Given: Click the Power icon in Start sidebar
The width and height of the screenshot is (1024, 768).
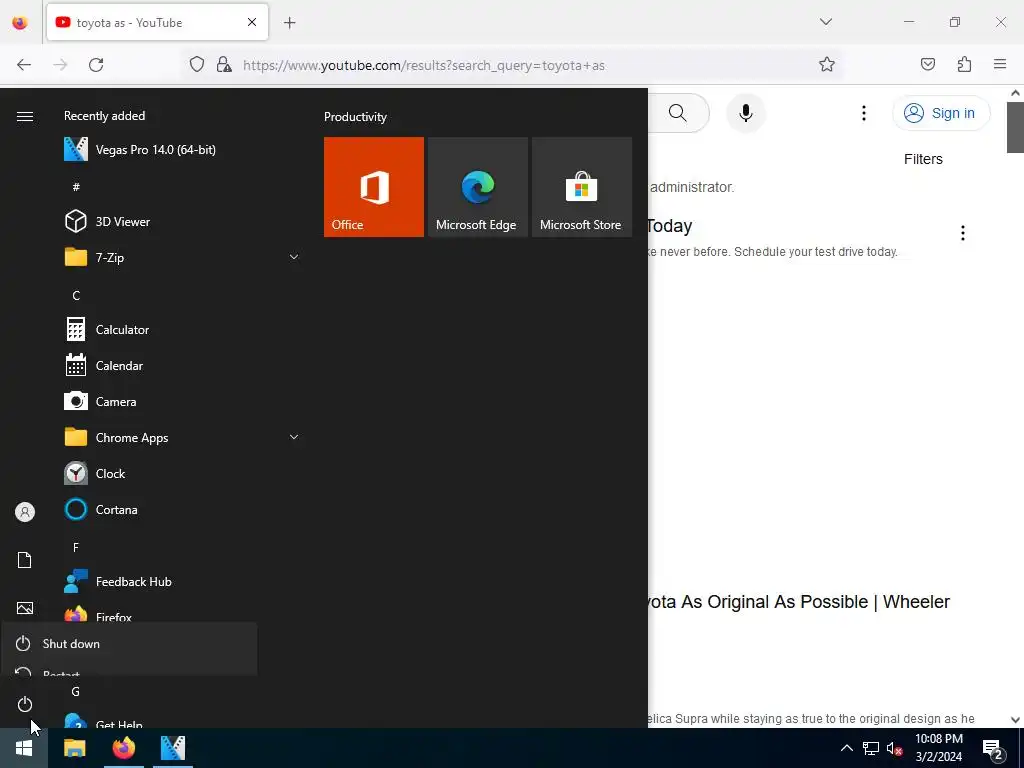Looking at the screenshot, I should point(25,704).
